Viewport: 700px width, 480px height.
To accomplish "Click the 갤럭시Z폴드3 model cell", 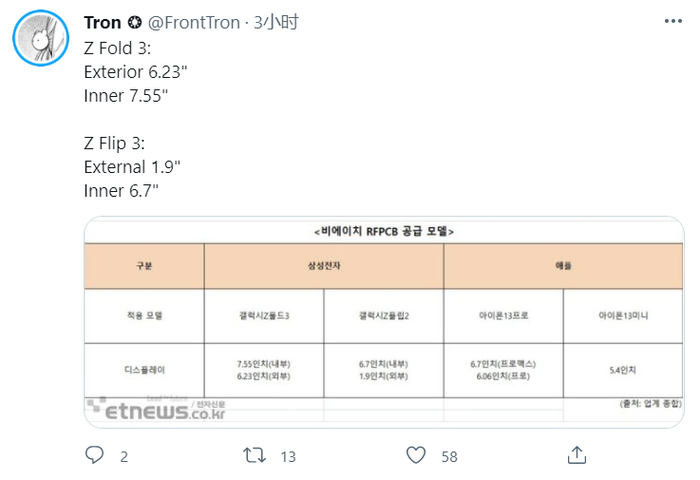I will tap(264, 316).
